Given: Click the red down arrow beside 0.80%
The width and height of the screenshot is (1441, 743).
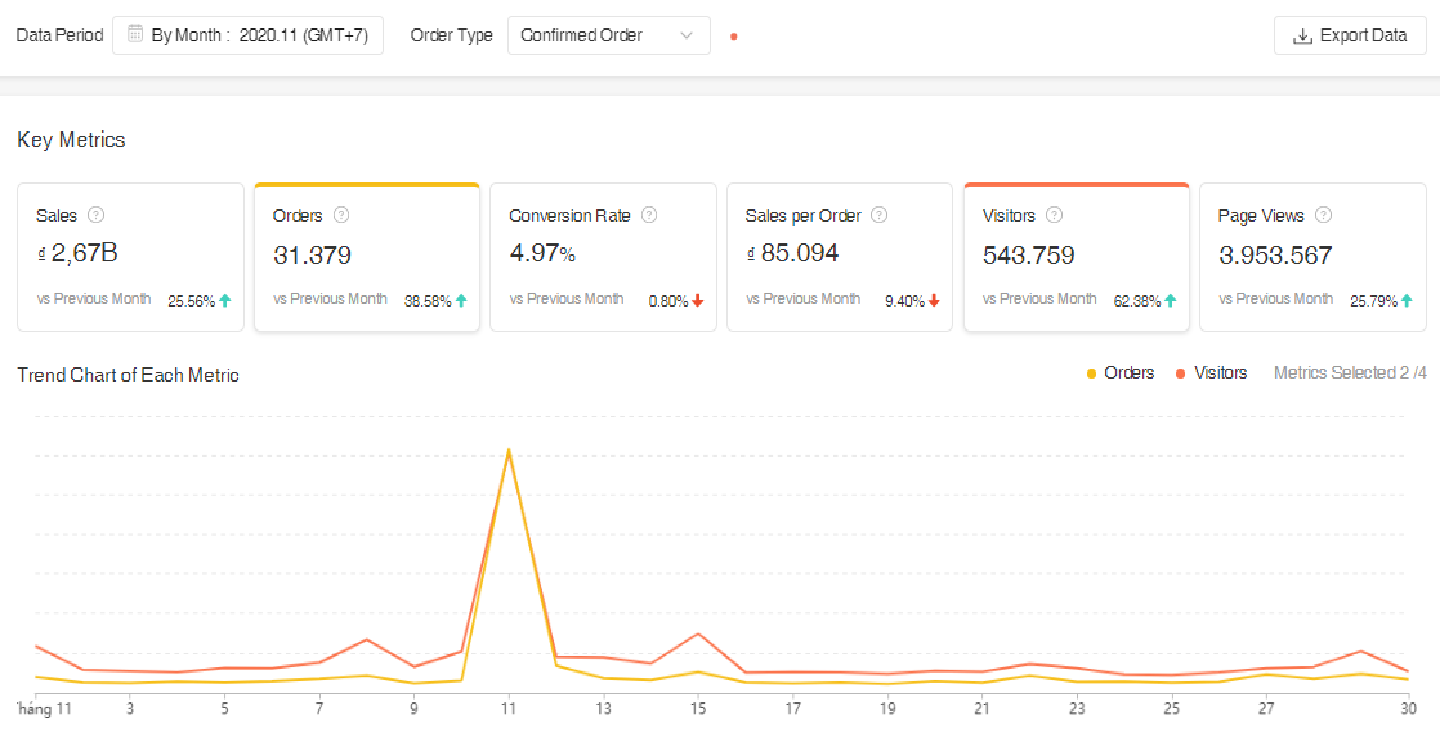Looking at the screenshot, I should (x=698, y=300).
